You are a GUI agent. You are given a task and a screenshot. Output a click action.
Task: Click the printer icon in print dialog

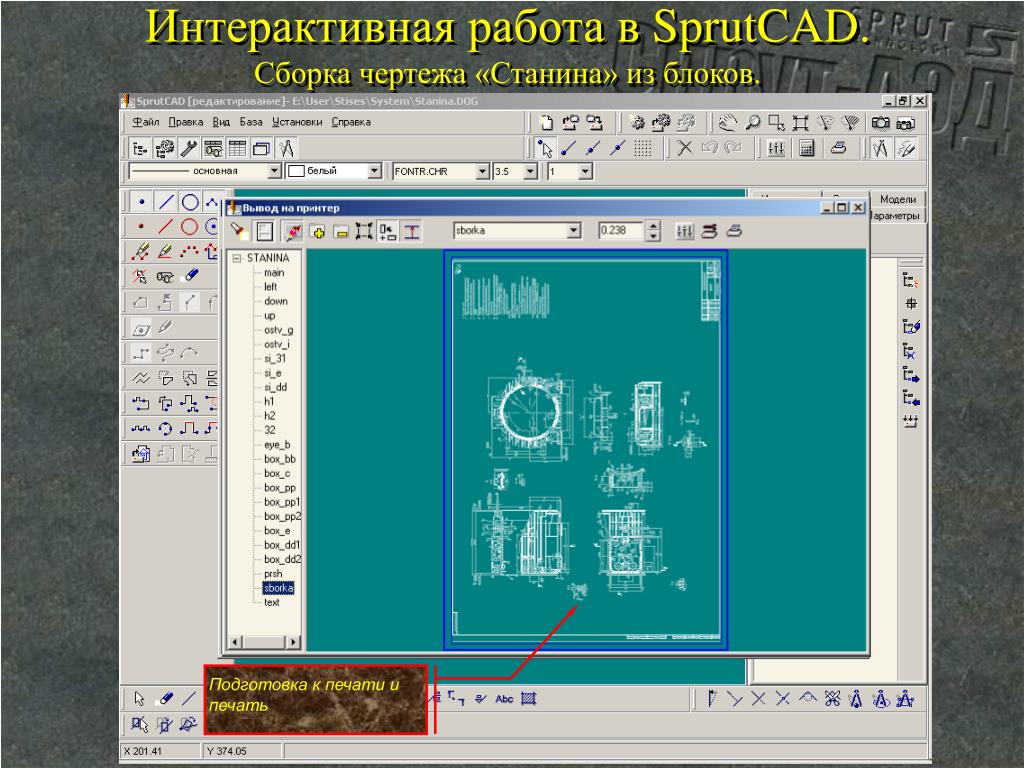coord(734,231)
